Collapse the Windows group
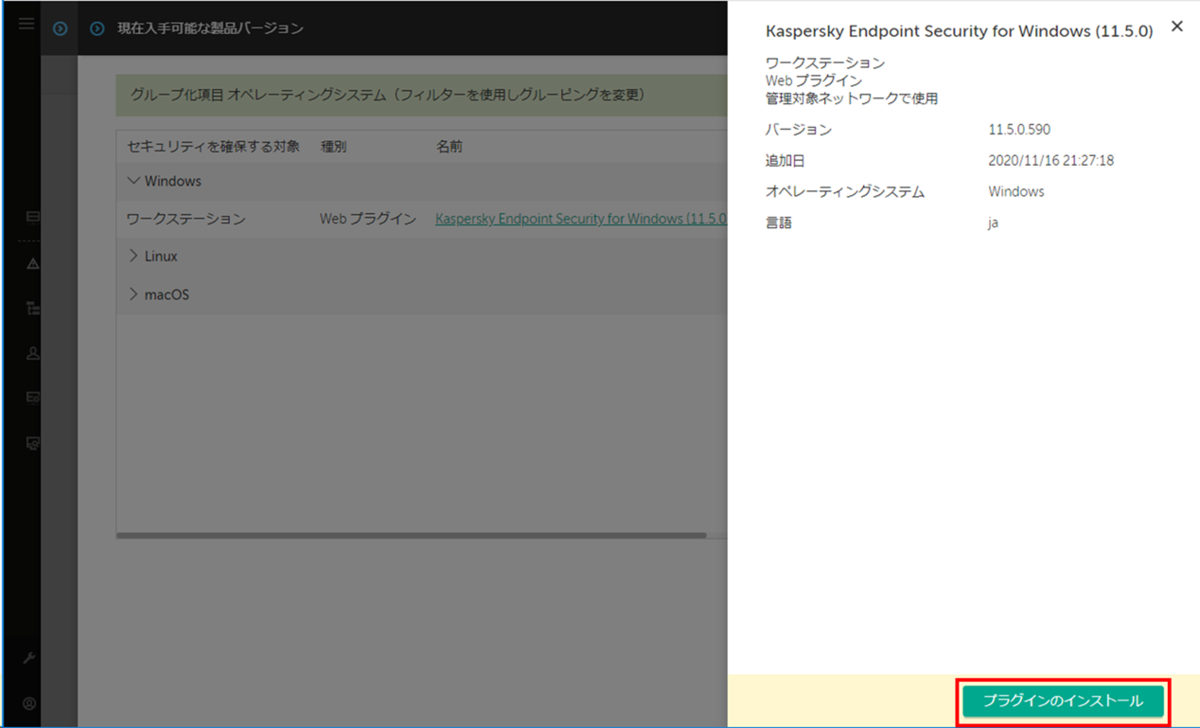Viewport: 1200px width, 728px height. click(135, 181)
